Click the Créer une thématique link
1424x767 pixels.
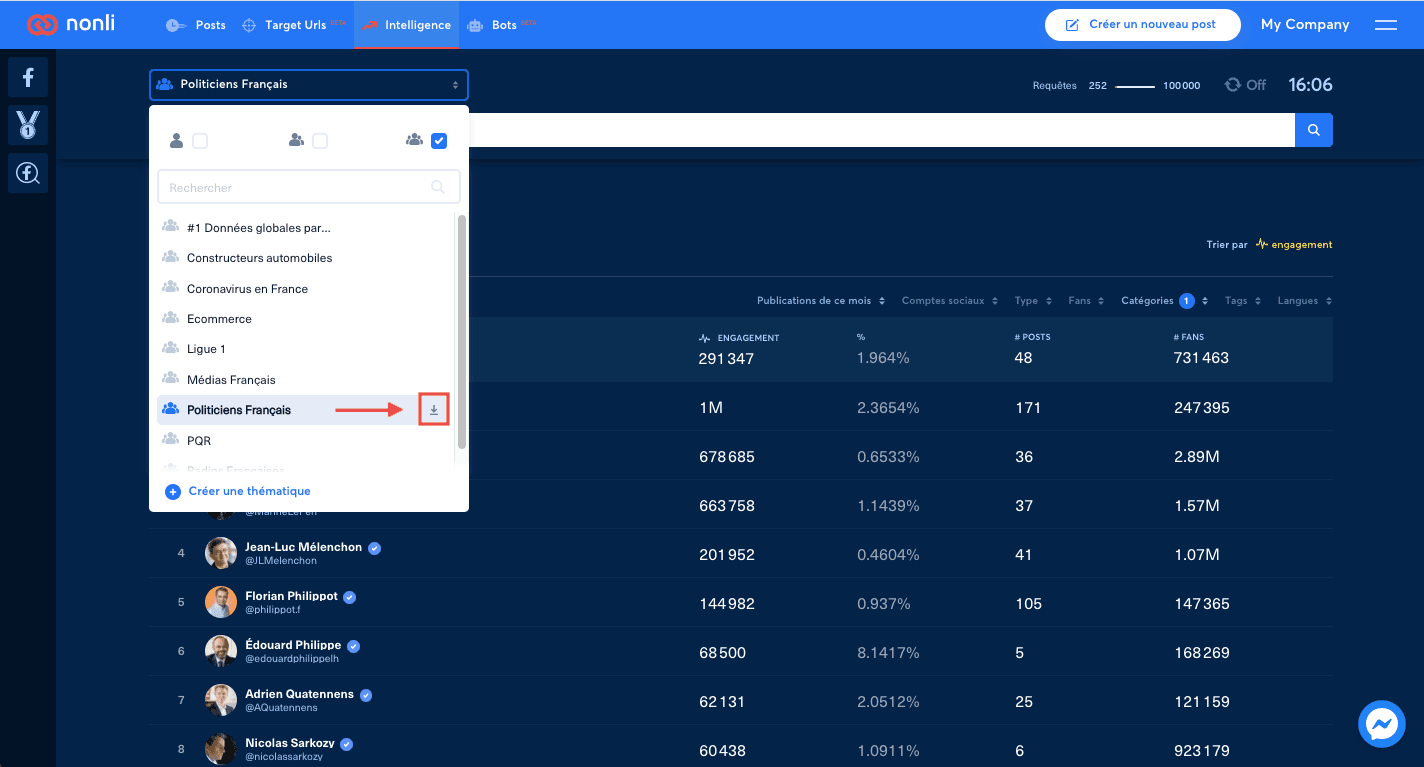tap(238, 492)
